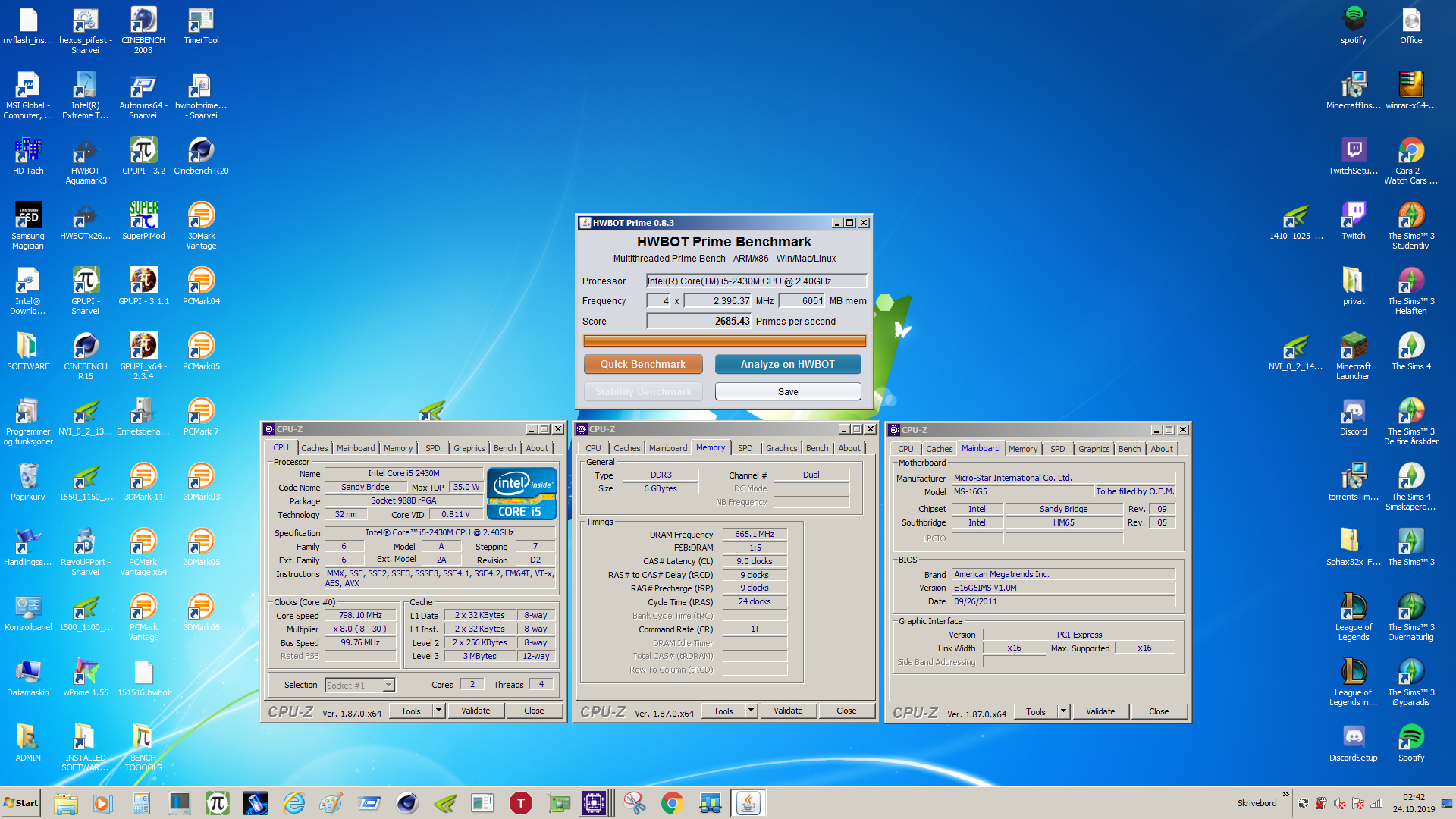This screenshot has height=819, width=1456.
Task: Open spotify icon at top right
Action: tap(1354, 26)
